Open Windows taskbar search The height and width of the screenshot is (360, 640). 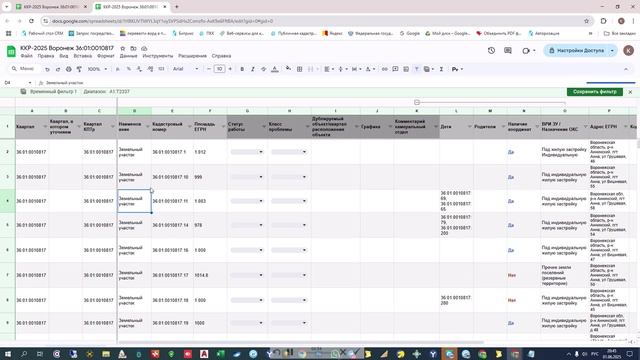(x=24, y=354)
